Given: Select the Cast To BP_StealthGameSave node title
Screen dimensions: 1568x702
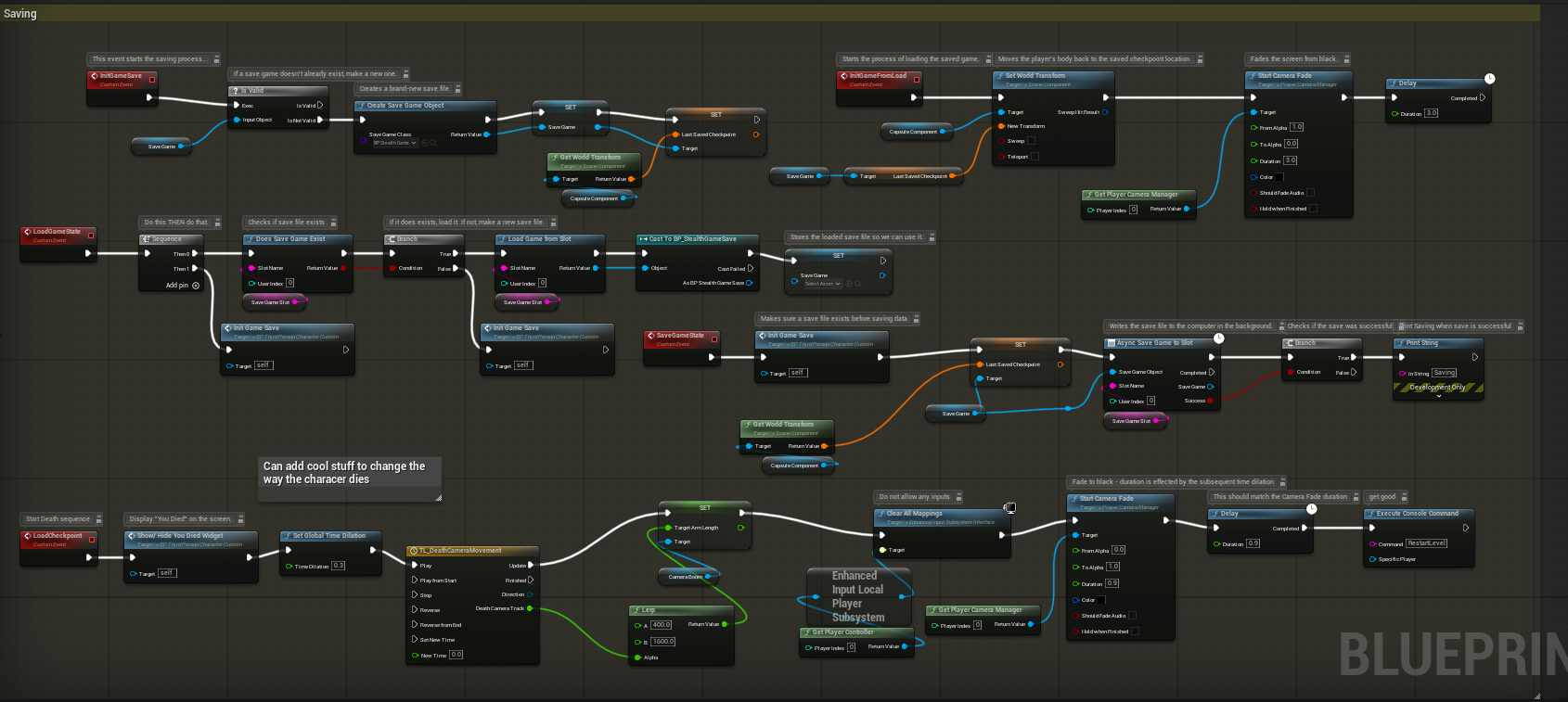Looking at the screenshot, I should point(692,239).
